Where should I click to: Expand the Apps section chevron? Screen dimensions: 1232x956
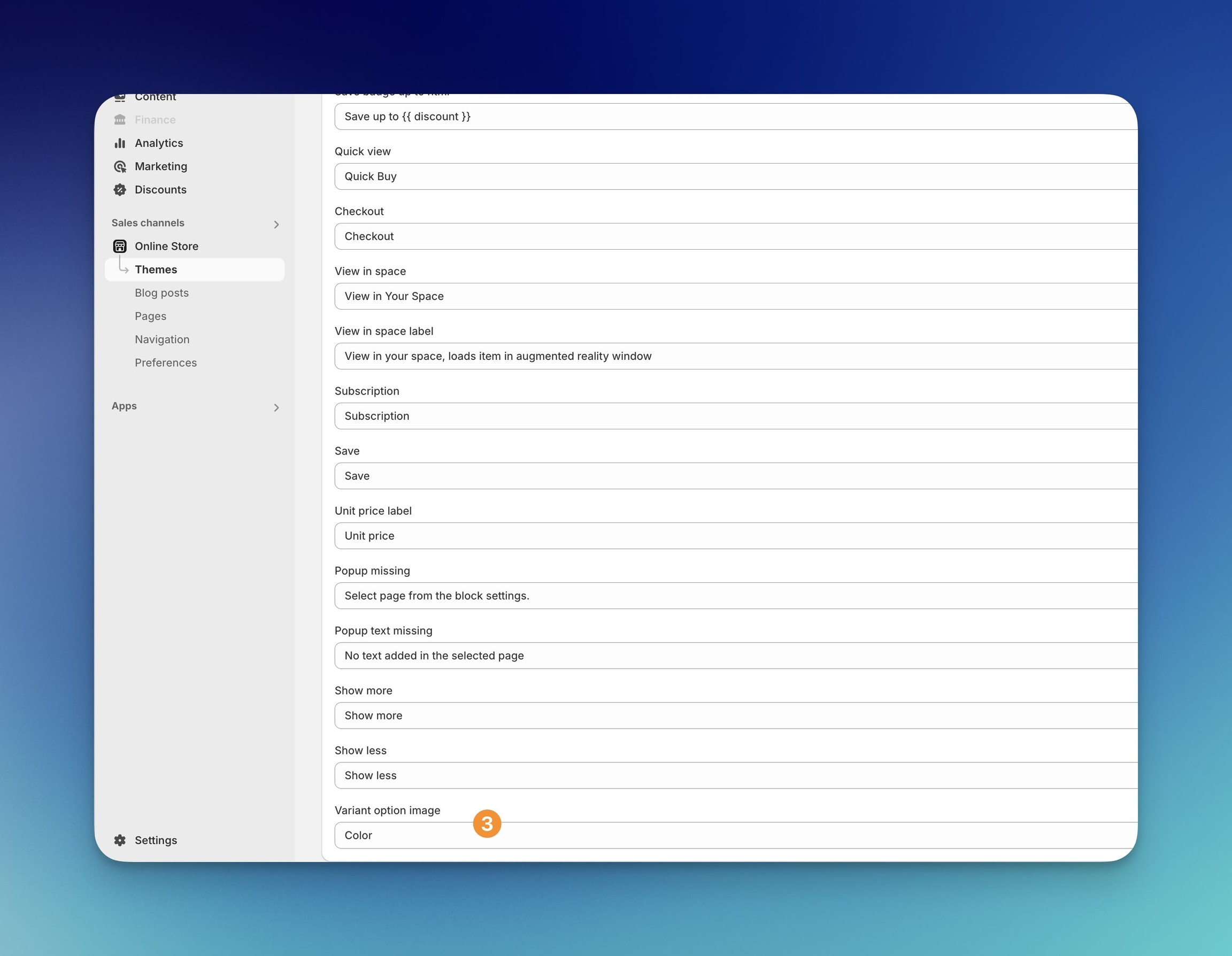(276, 407)
